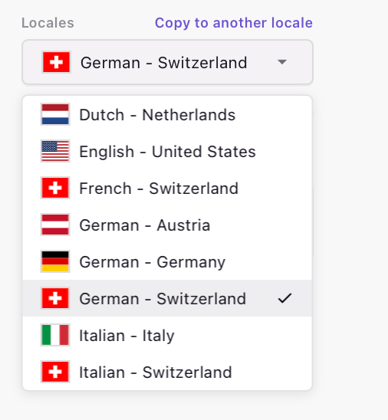
Task: Click the United States flag icon
Action: pyautogui.click(x=55, y=151)
